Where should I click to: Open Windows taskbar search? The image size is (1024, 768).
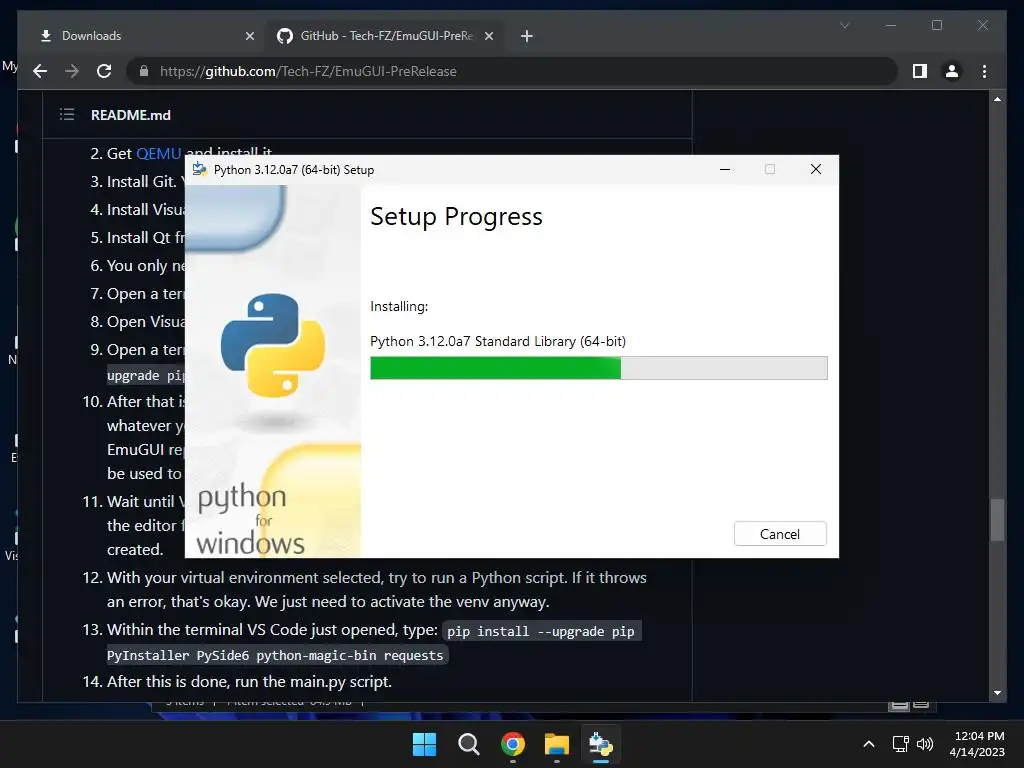pyautogui.click(x=468, y=744)
